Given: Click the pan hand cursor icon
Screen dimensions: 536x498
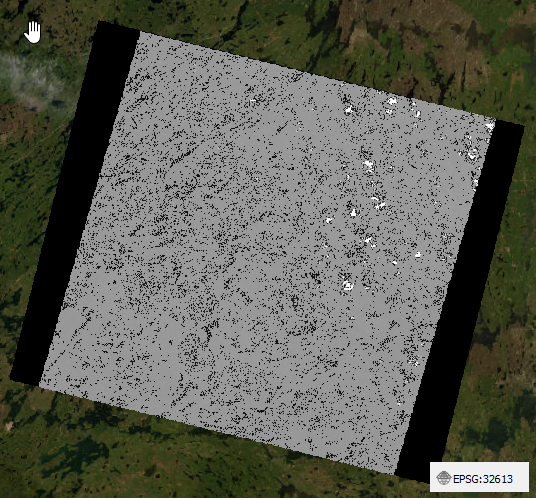Looking at the screenshot, I should tap(32, 32).
